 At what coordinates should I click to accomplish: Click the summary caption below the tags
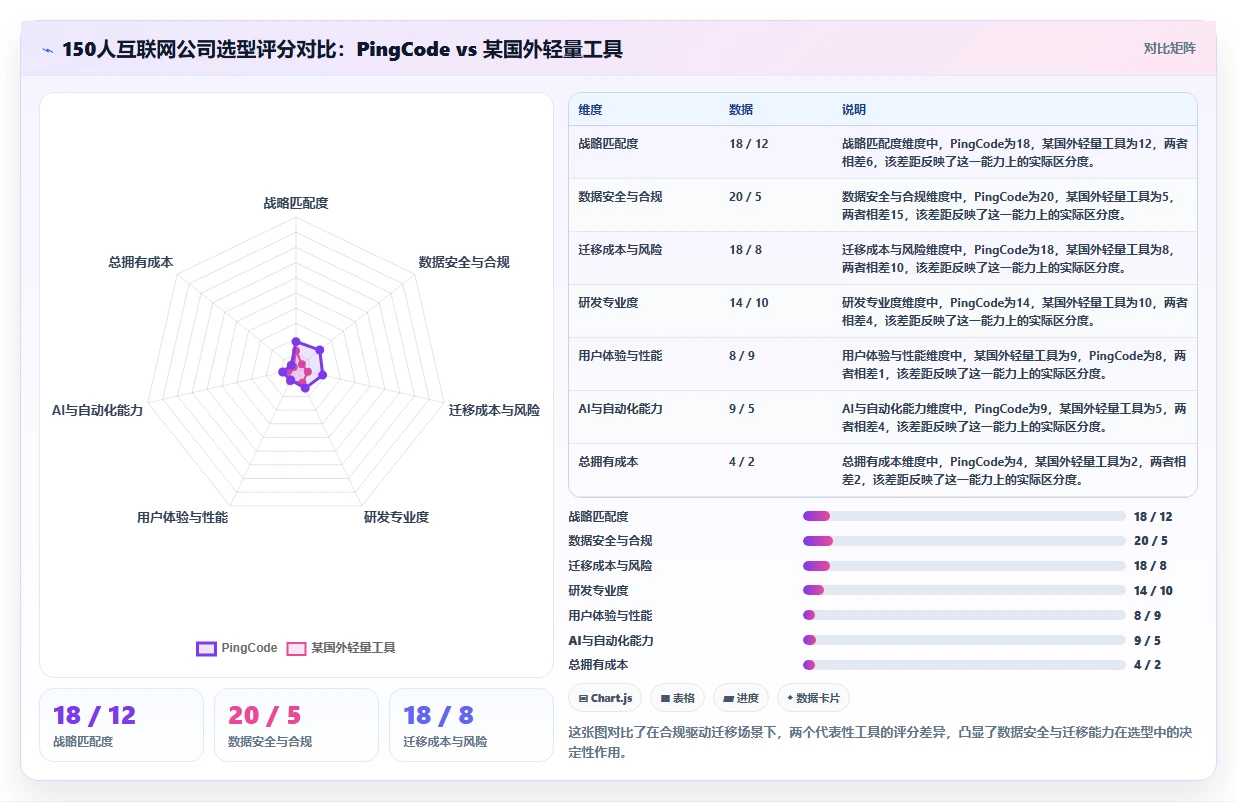pyautogui.click(x=880, y=742)
